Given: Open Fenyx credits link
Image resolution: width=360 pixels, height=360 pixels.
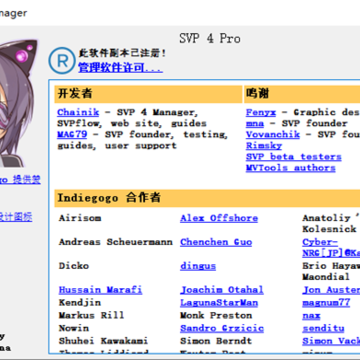Looking at the screenshot, I should click(261, 112).
